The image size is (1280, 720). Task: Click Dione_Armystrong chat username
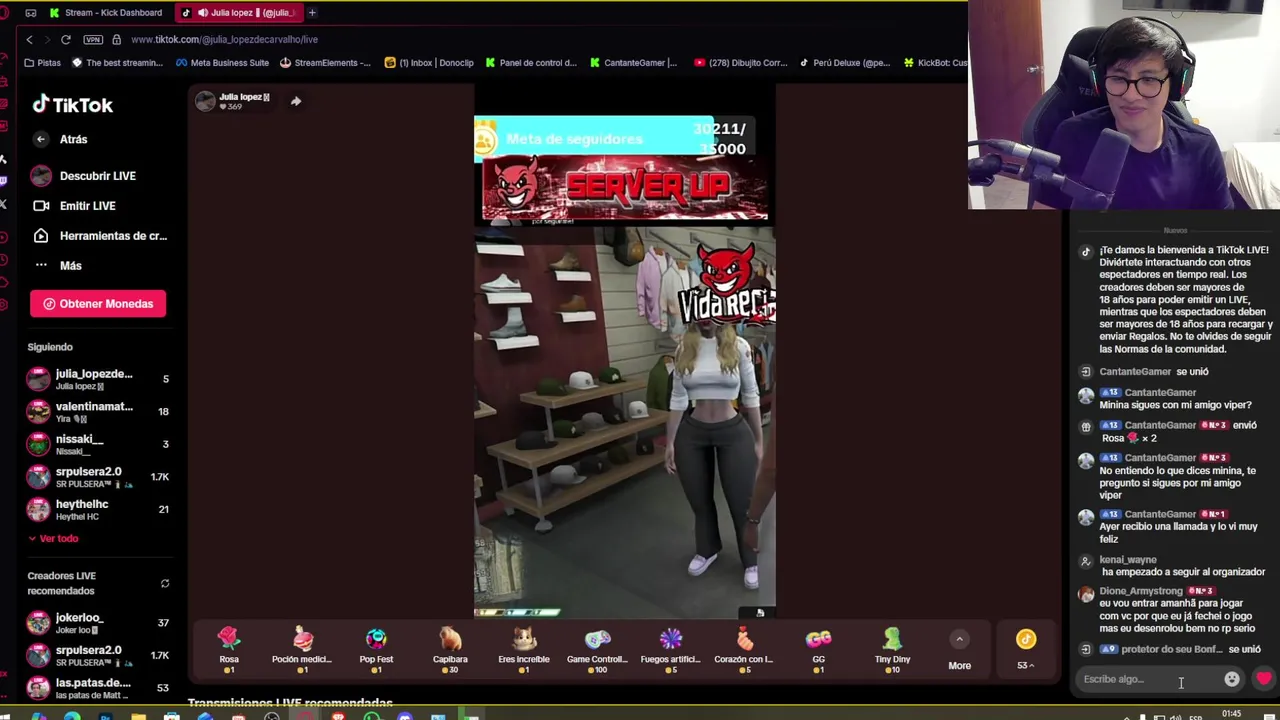click(1141, 591)
